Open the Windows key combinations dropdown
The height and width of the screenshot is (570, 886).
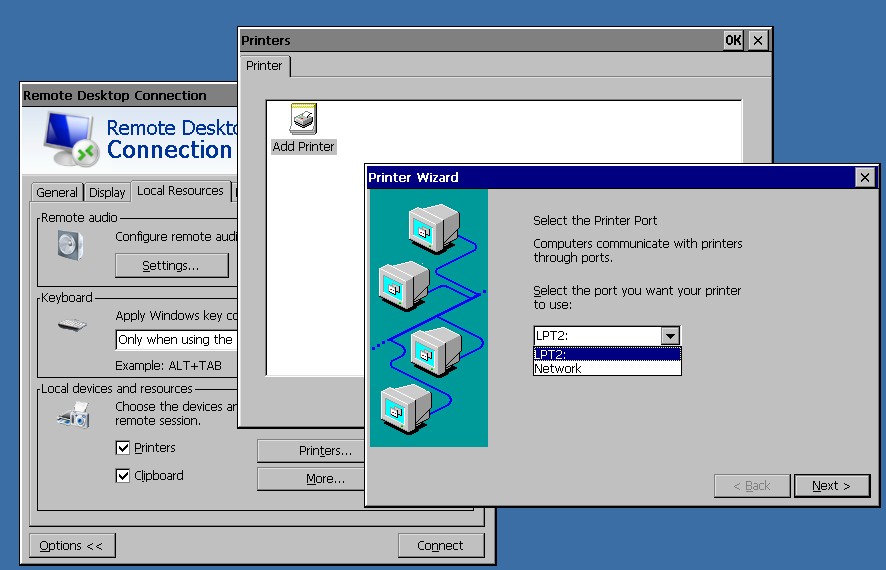176,340
